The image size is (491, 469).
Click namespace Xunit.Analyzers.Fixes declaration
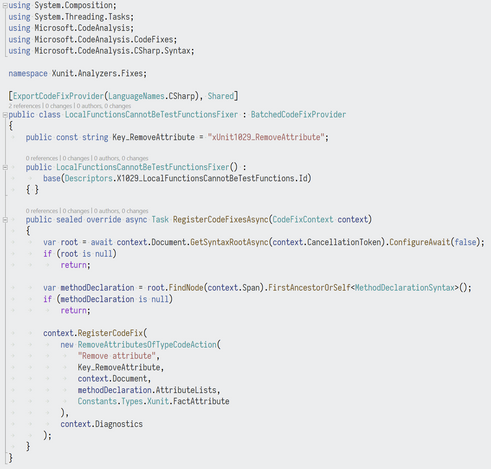(x=77, y=74)
